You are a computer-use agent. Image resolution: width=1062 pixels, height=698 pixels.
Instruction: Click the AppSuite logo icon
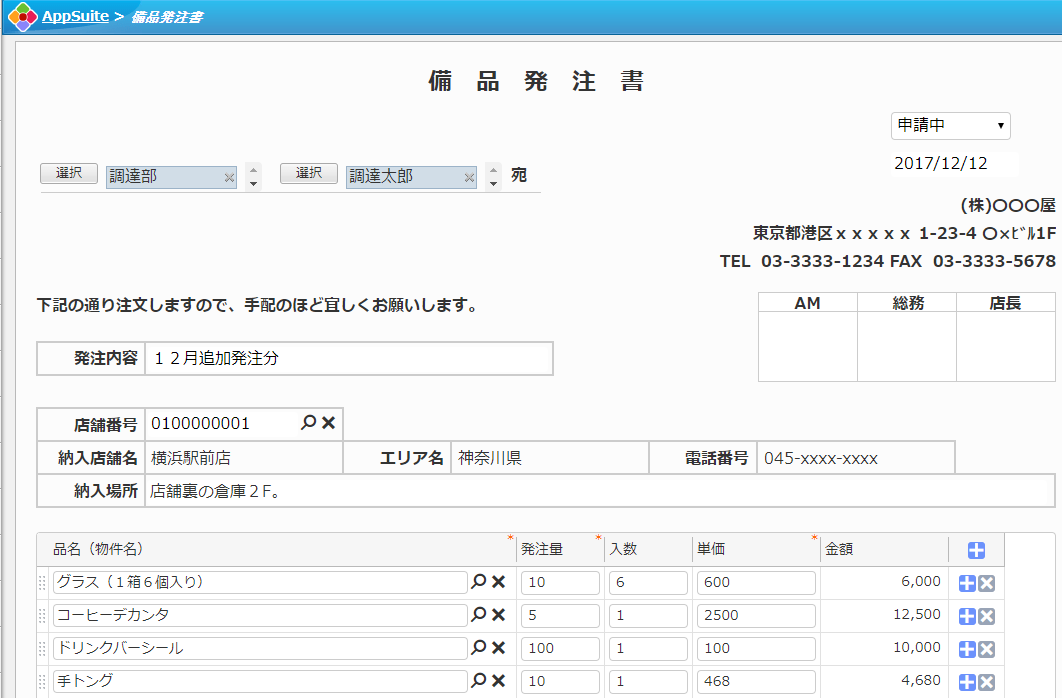coord(22,17)
